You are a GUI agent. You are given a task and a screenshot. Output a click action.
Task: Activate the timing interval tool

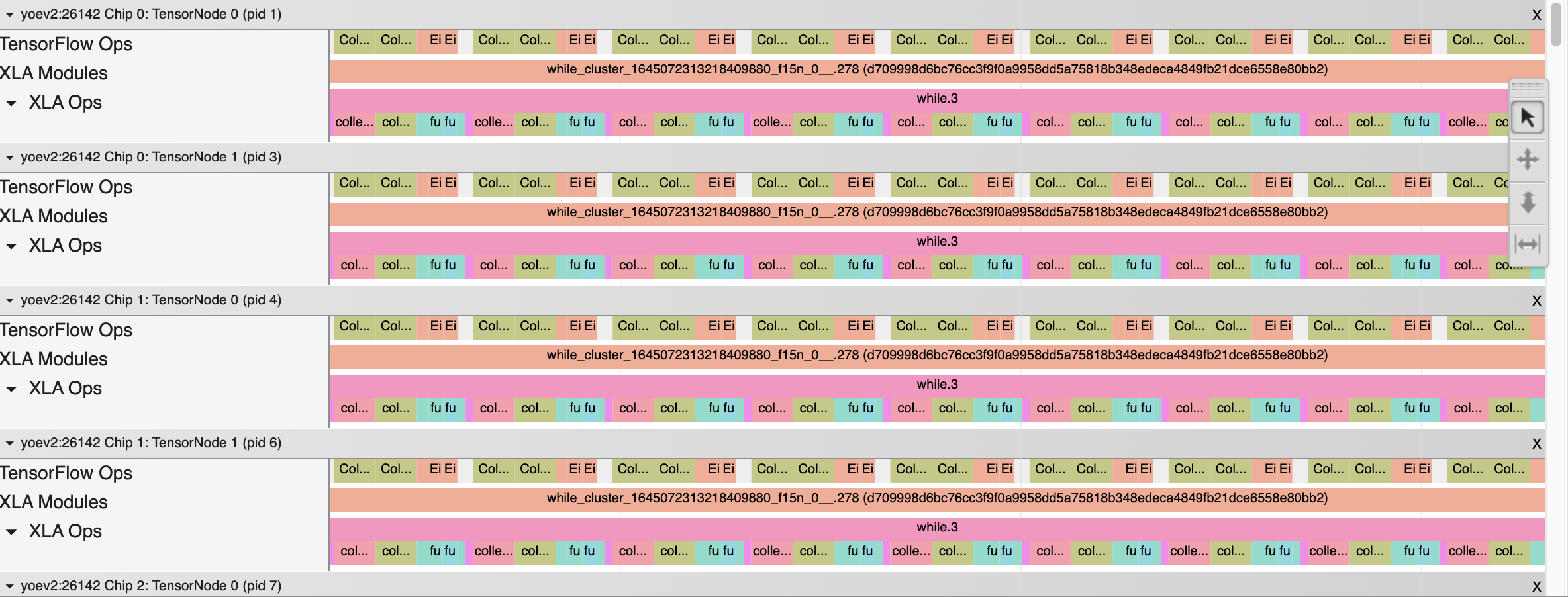tap(1528, 244)
